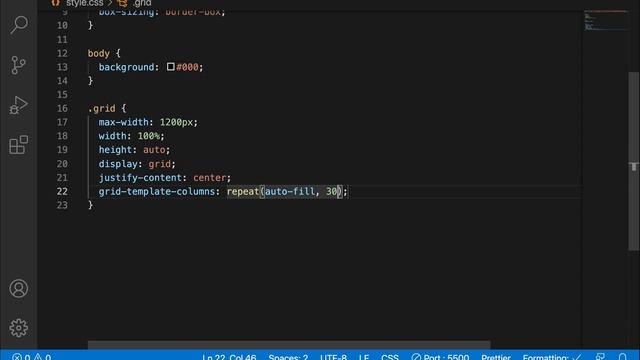Click the background property on line 13
The image size is (640, 360).
coord(126,67)
